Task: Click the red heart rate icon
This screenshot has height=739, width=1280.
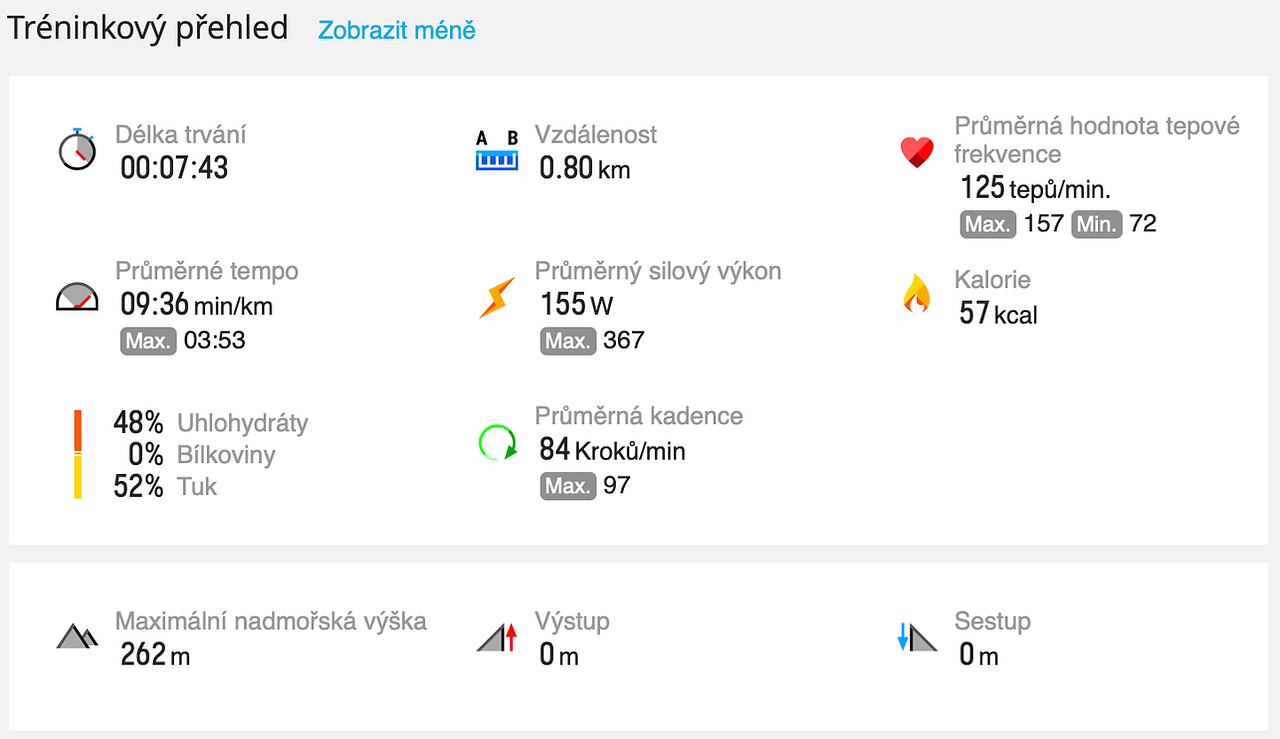Action: click(916, 153)
